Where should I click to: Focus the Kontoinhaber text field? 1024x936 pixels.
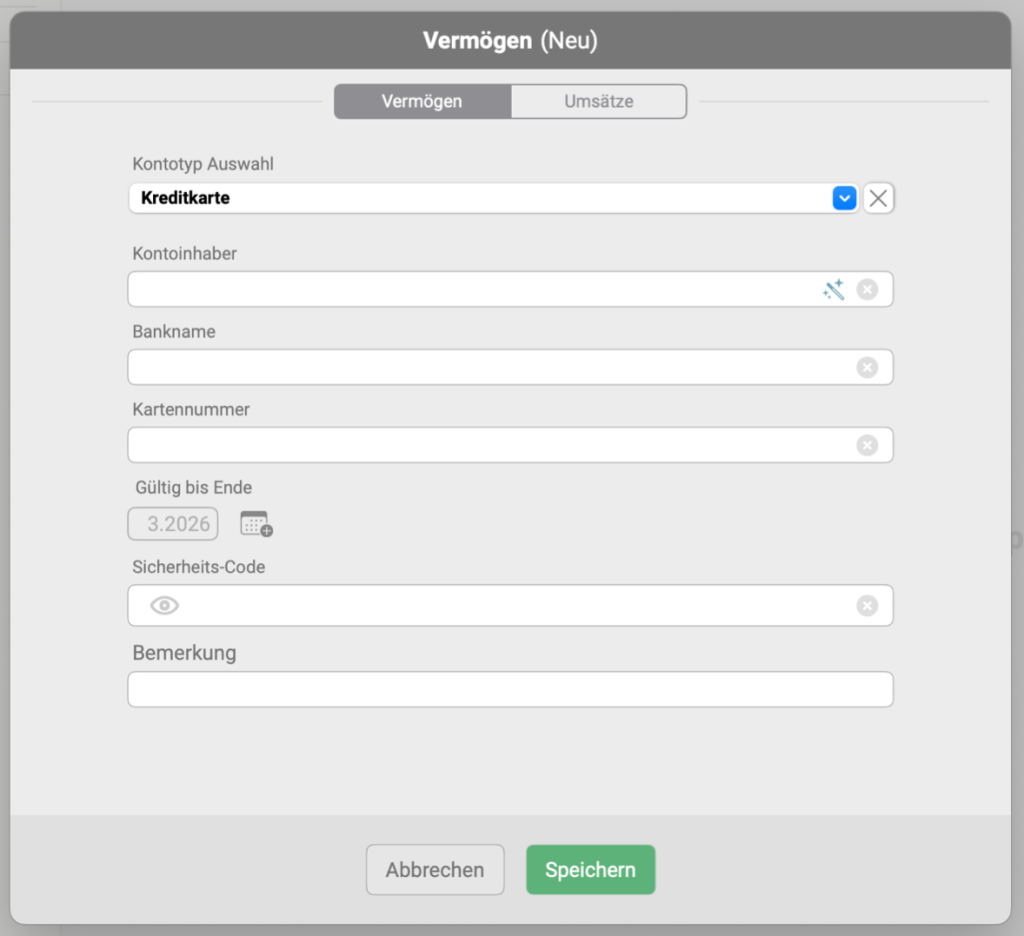(x=470, y=290)
